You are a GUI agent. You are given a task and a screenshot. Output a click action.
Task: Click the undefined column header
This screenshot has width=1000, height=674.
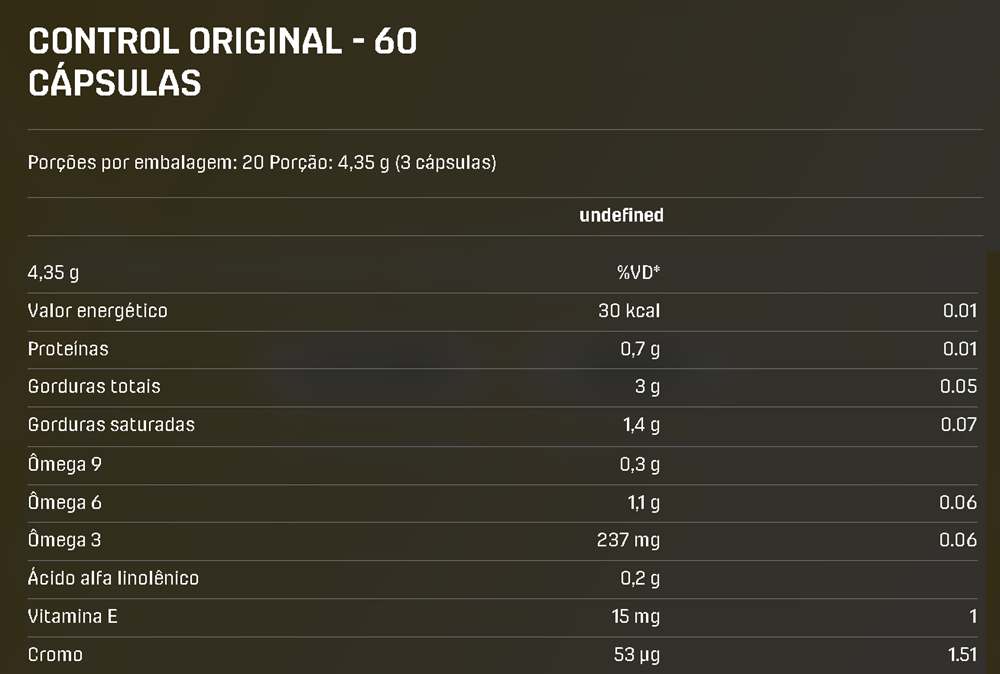pos(621,215)
